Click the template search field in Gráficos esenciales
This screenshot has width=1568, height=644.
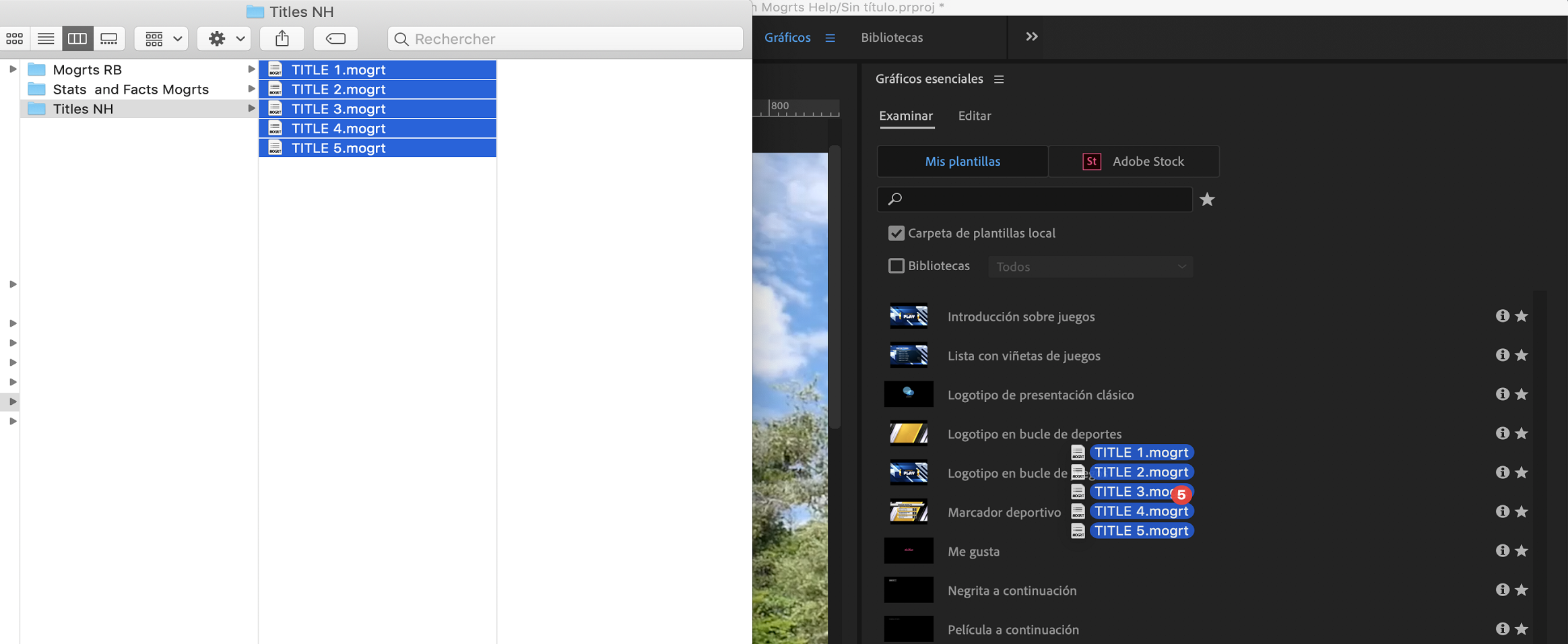click(1035, 199)
